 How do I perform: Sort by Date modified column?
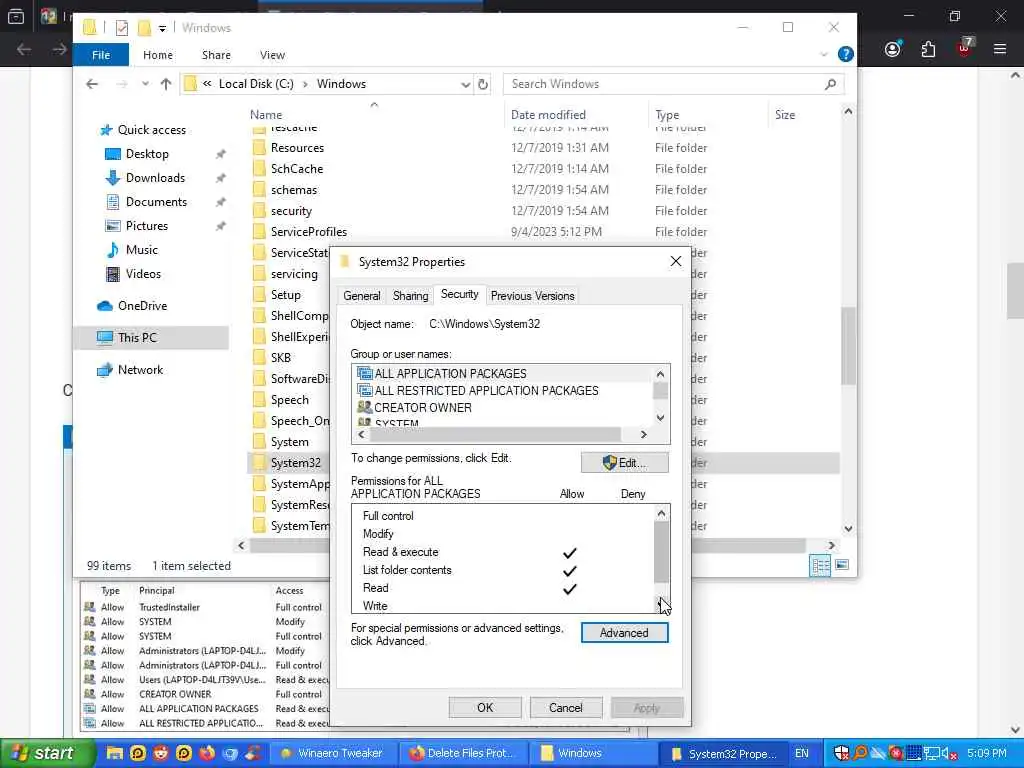coord(548,115)
